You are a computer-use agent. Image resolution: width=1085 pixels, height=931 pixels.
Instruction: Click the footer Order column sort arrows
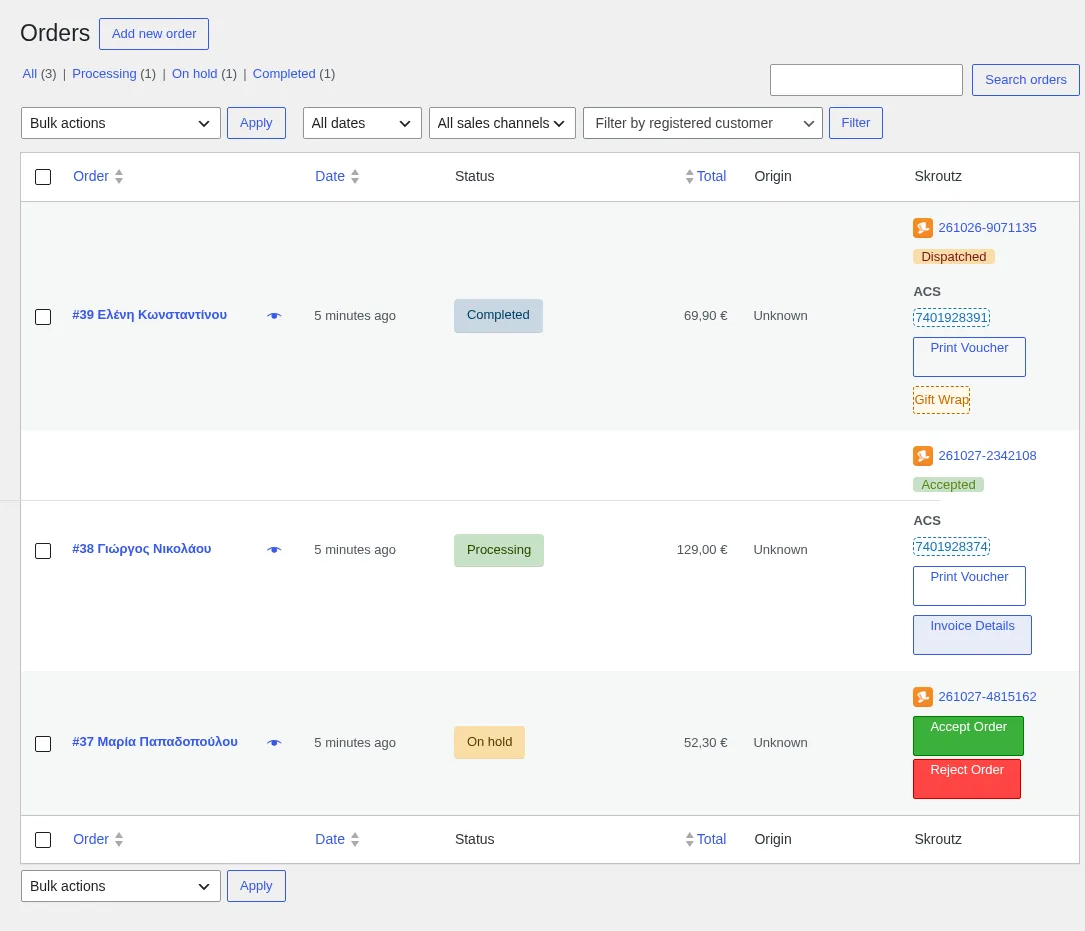coord(119,840)
